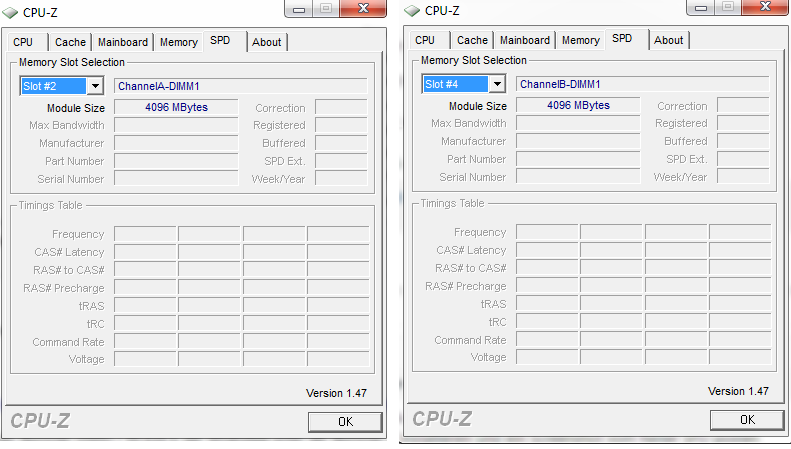Click the Max Bandwidth field in left window
The width and height of the screenshot is (791, 449).
[176, 125]
